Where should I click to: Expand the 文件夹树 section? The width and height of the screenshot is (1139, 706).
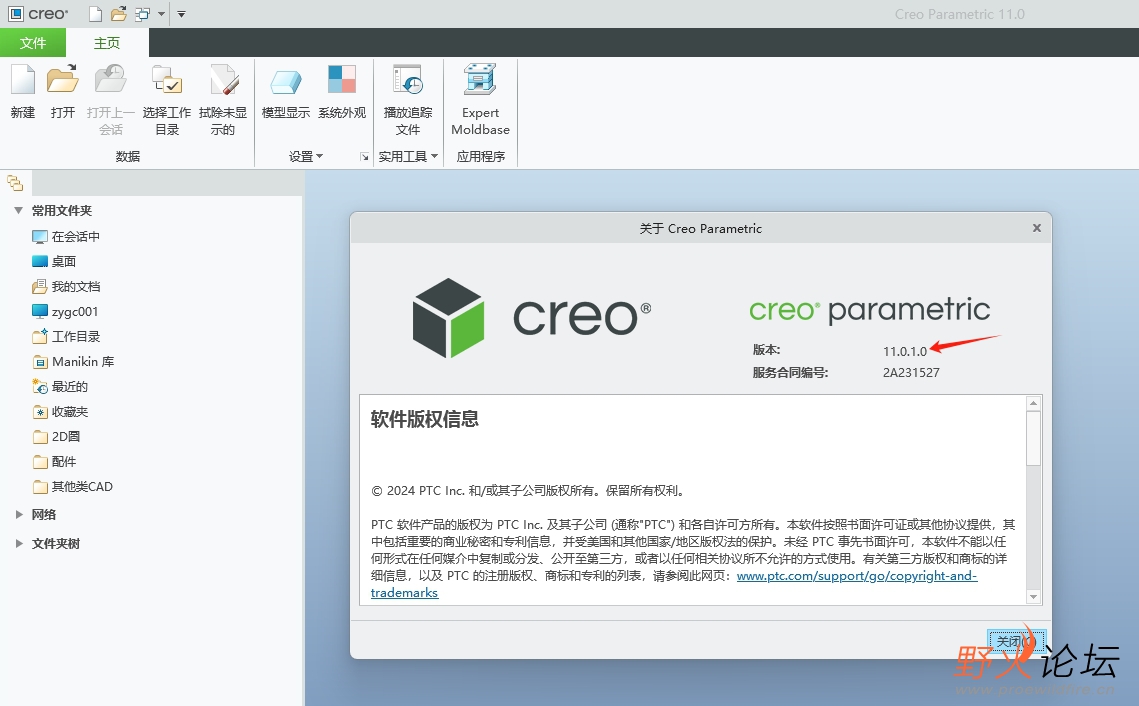(x=19, y=543)
